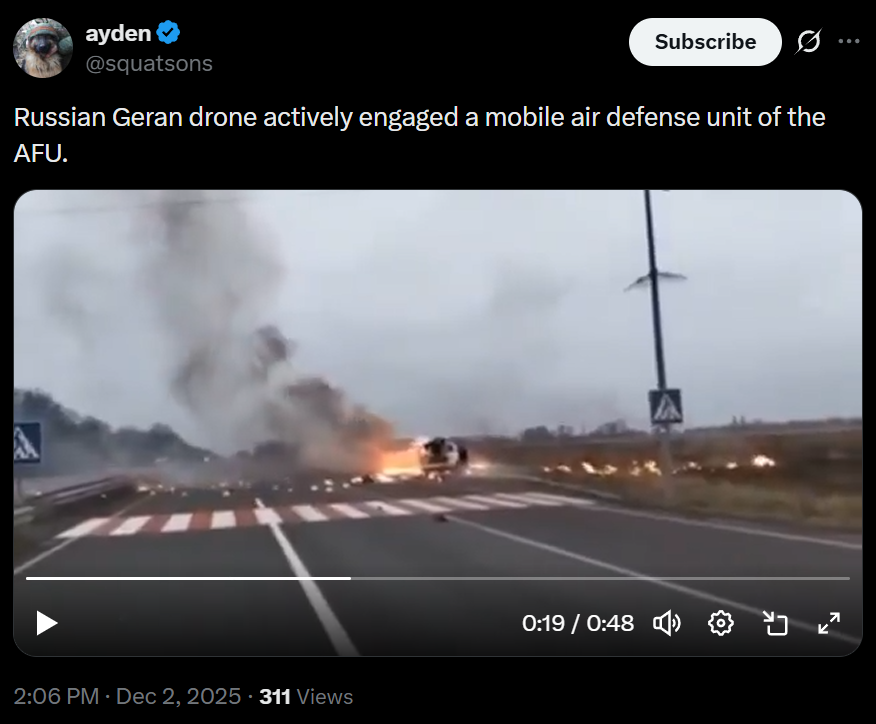Open the @squatsons handle link
Image resolution: width=876 pixels, height=724 pixels.
click(x=149, y=63)
